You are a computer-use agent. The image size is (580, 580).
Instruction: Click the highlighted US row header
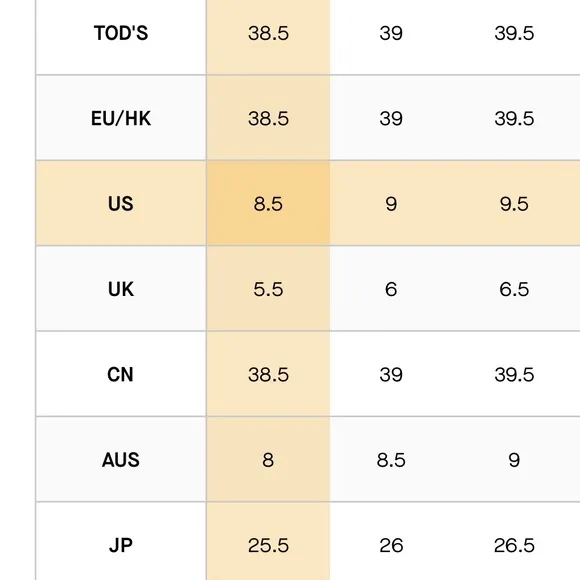(121, 203)
